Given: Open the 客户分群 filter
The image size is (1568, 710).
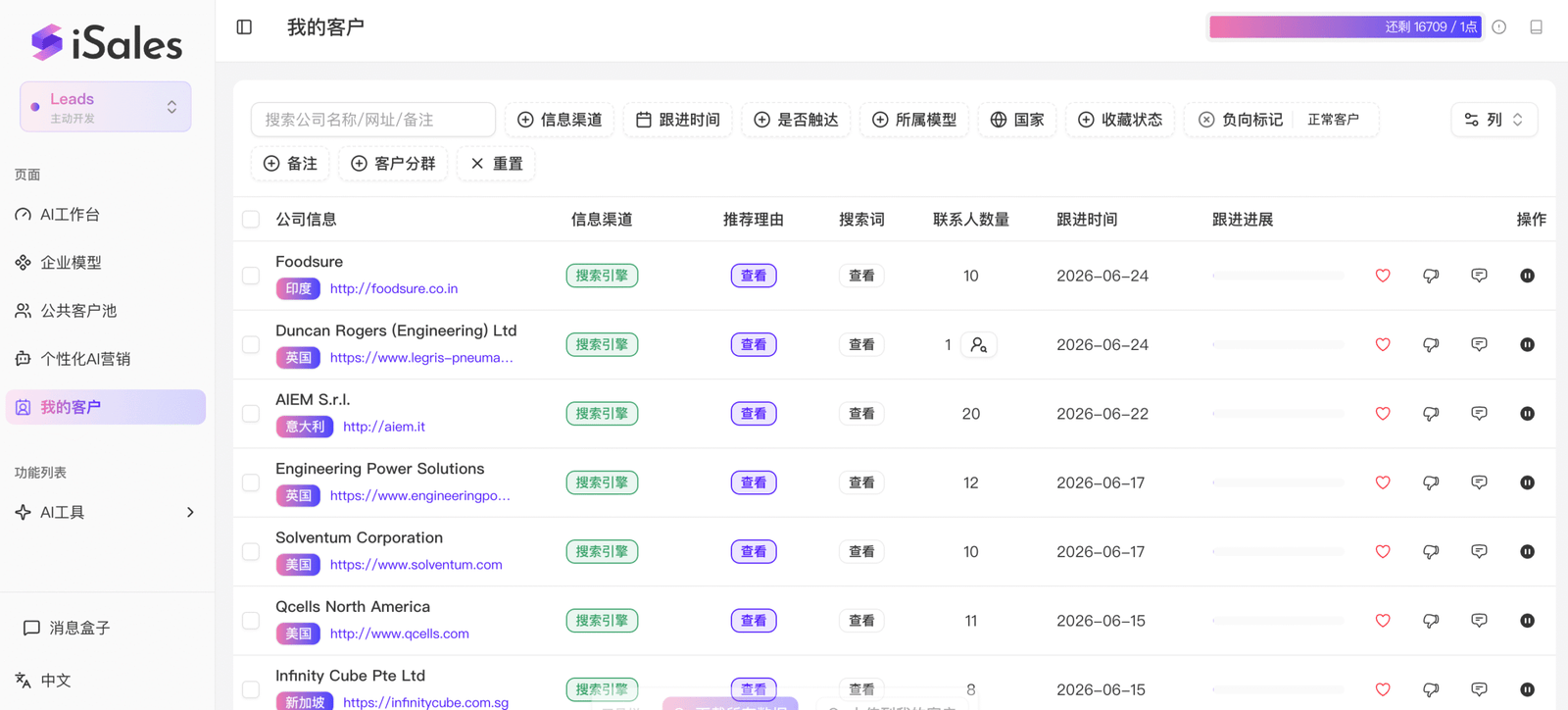Looking at the screenshot, I should [x=393, y=164].
